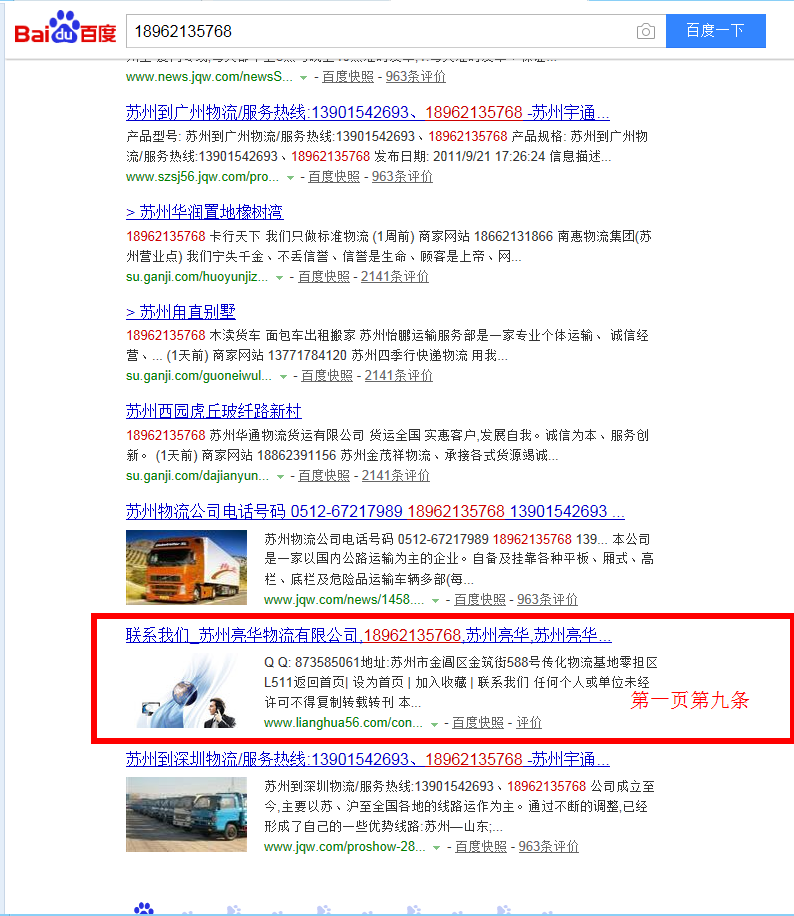Screen dimensions: 794x916
Task: Expand arrow next to www.jqw.com/news/1458....
Action: (x=435, y=601)
